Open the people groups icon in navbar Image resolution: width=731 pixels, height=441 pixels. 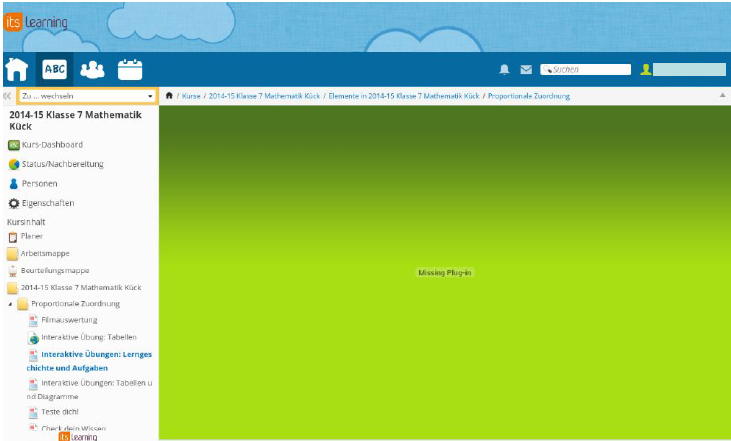92,70
